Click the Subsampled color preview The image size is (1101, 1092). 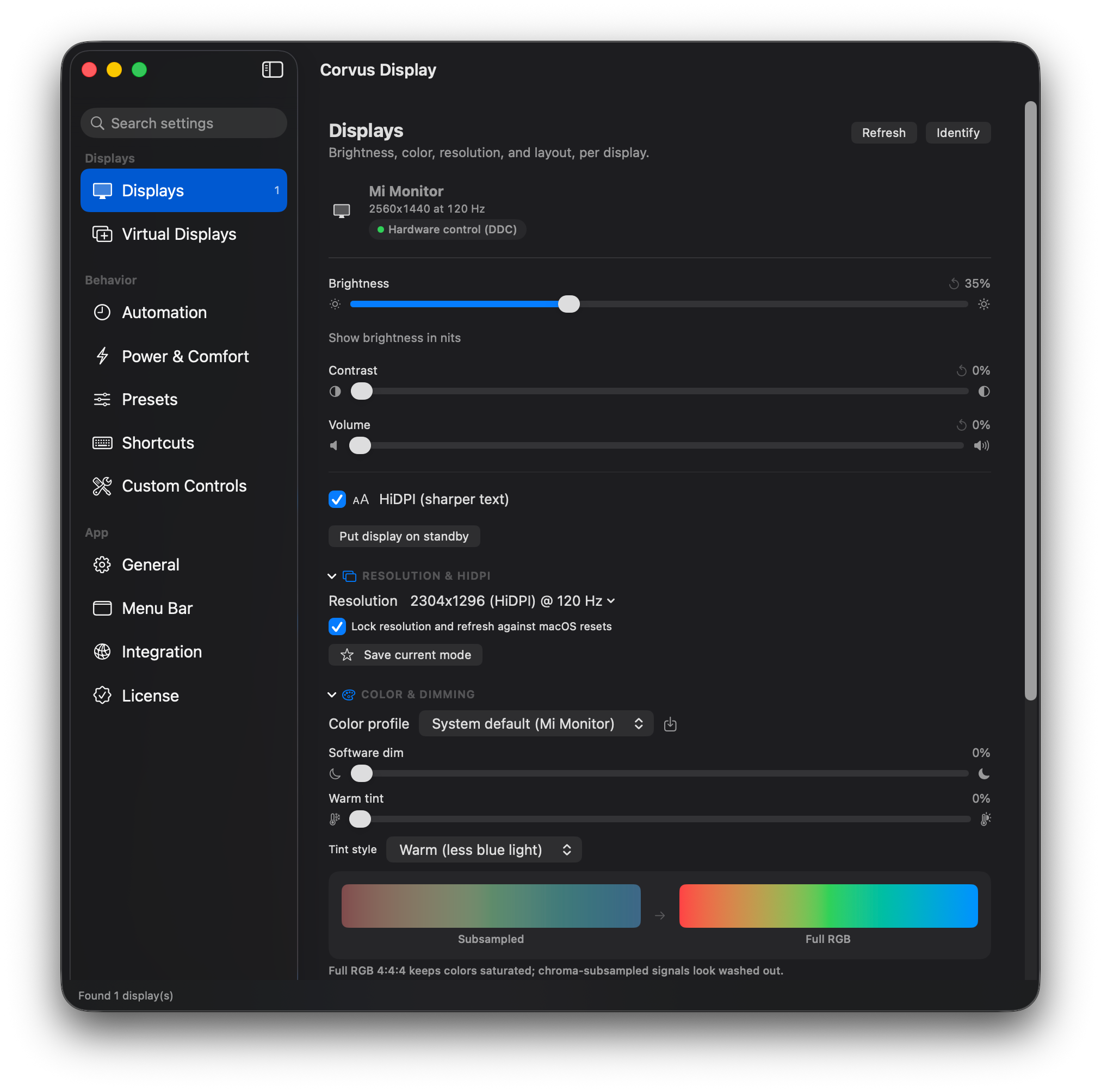pyautogui.click(x=491, y=905)
